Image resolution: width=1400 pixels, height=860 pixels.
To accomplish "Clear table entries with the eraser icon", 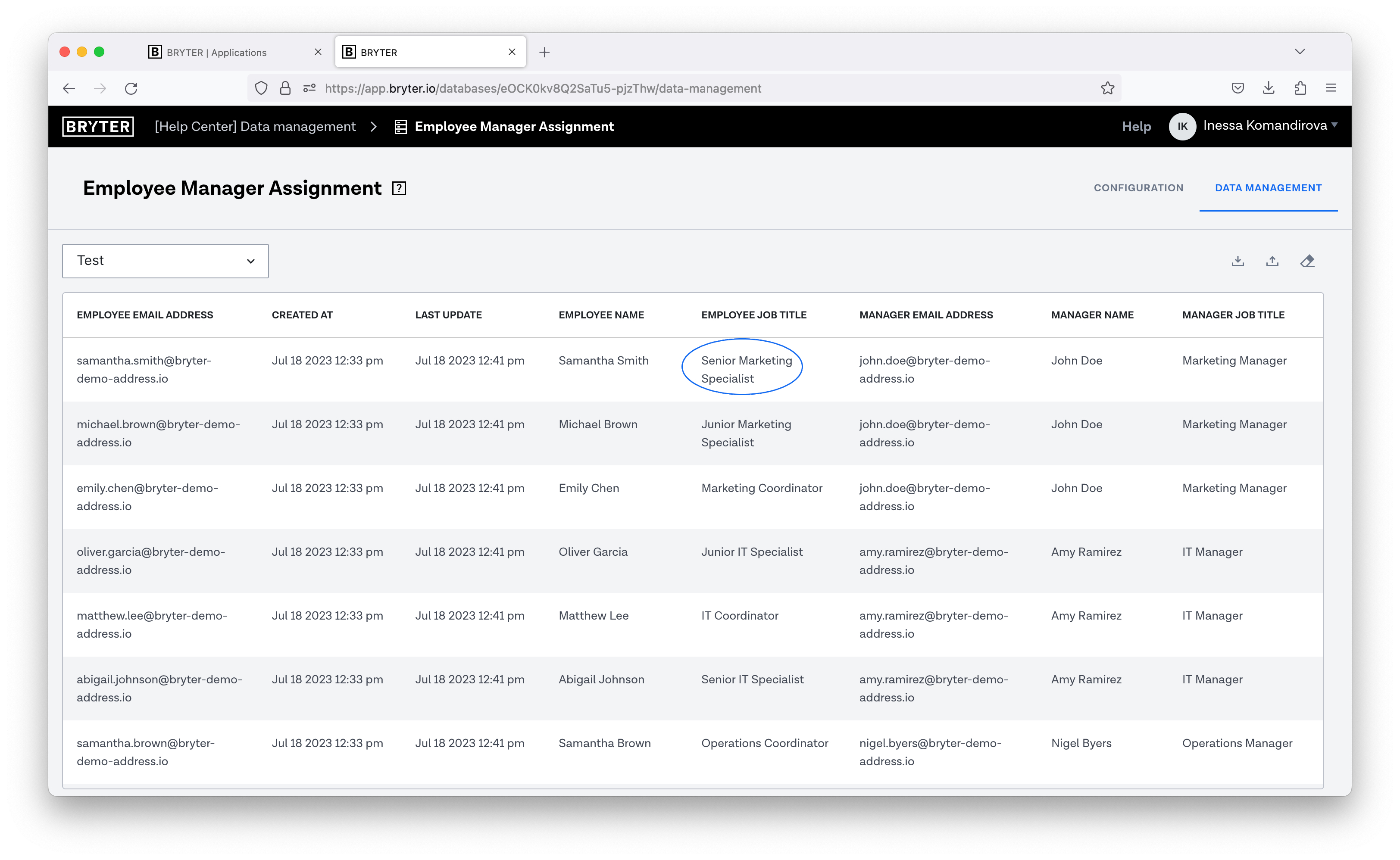I will 1307,261.
